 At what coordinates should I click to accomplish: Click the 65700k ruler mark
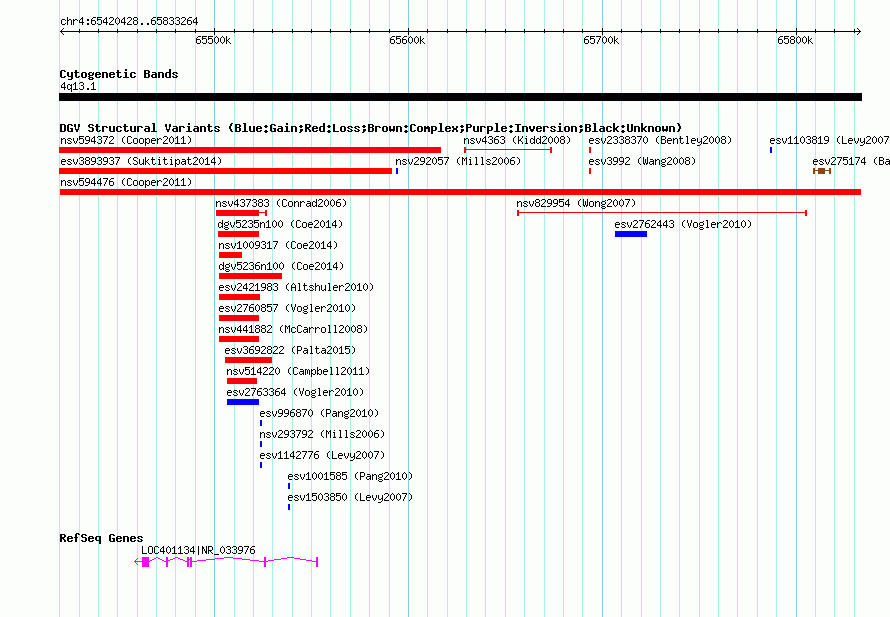(x=601, y=40)
